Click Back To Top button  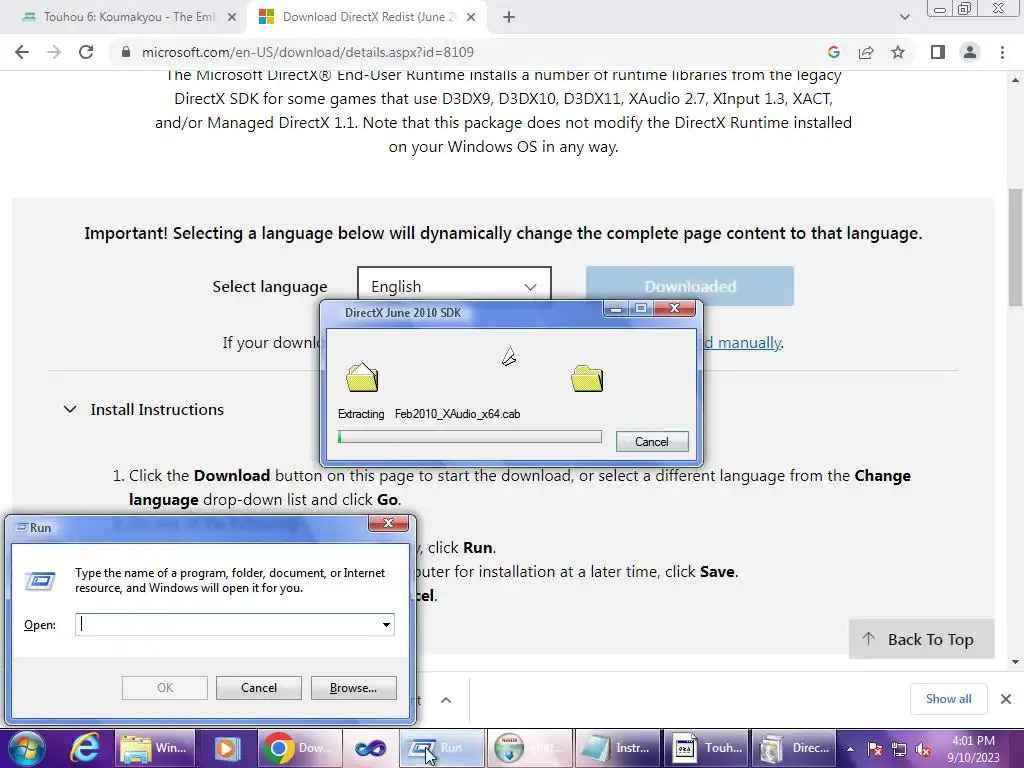pos(921,639)
